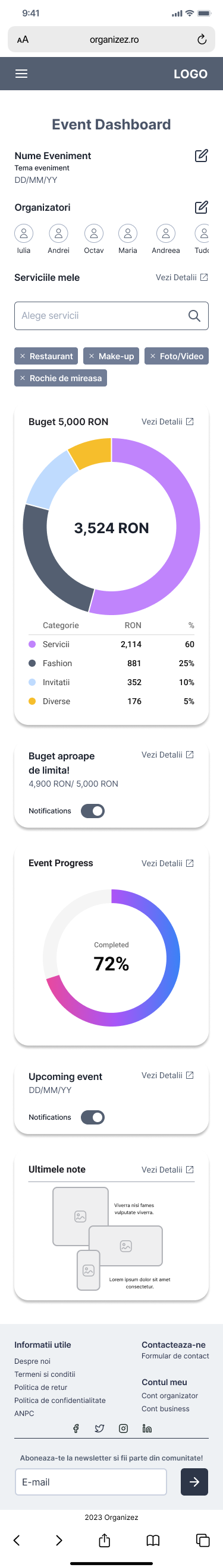Remove the Restaurant service tag

click(x=23, y=356)
